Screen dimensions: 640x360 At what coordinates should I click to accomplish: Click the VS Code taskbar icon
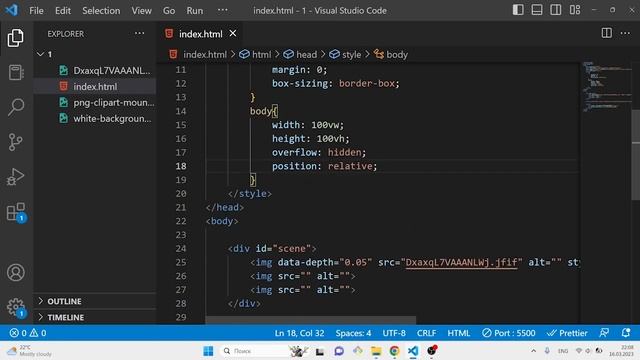pyautogui.click(x=413, y=351)
